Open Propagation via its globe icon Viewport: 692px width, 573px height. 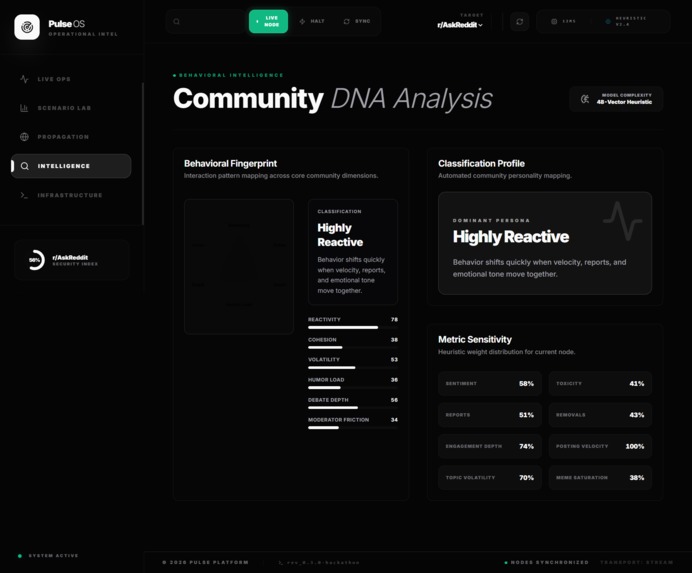pos(24,137)
